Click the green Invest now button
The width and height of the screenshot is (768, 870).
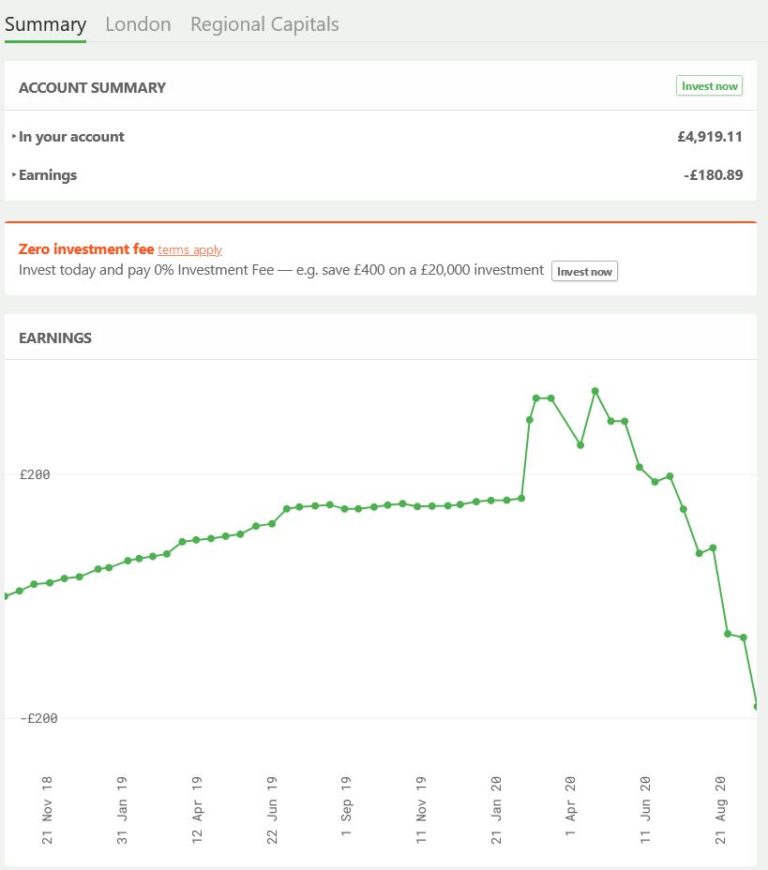(x=709, y=86)
